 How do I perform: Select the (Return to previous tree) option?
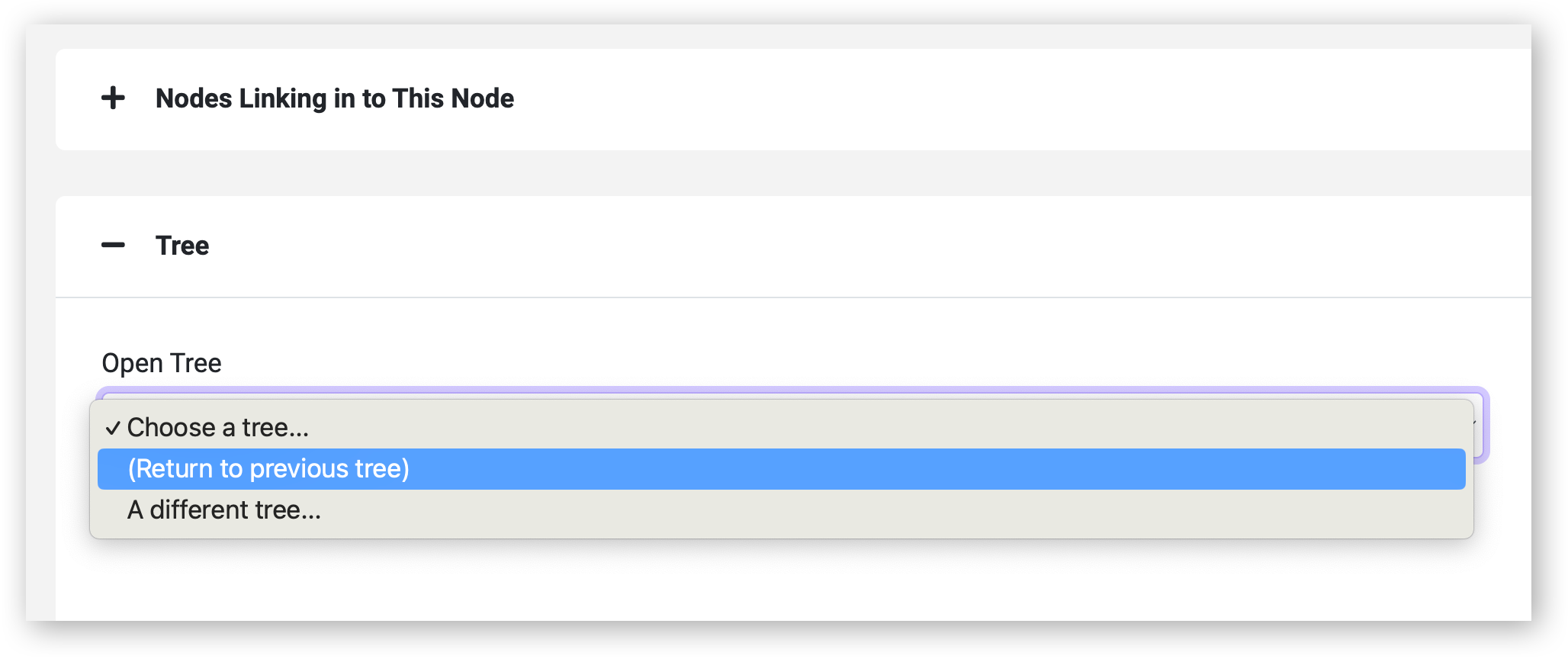click(x=782, y=469)
